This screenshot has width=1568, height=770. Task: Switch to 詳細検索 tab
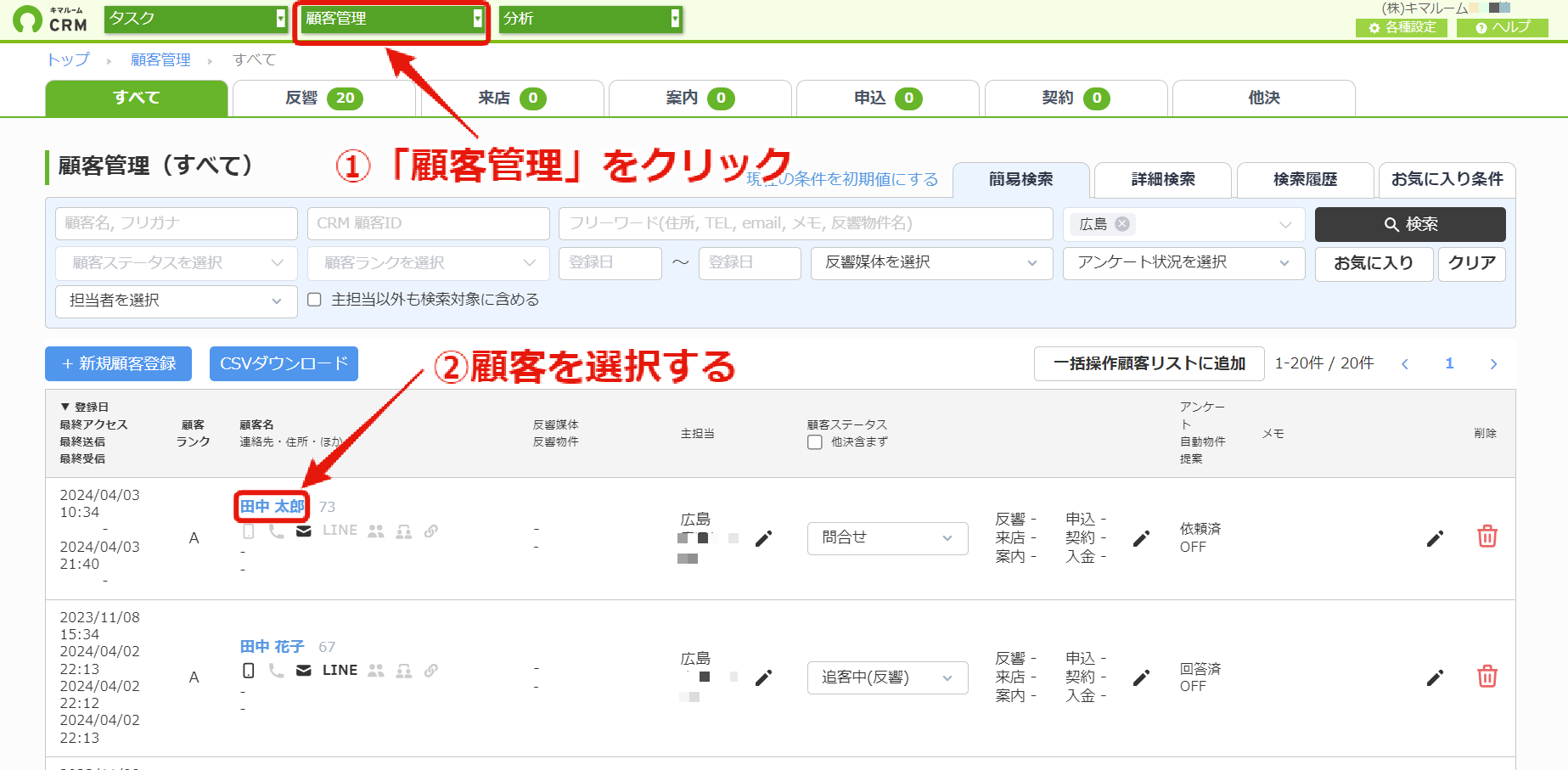pyautogui.click(x=1163, y=180)
